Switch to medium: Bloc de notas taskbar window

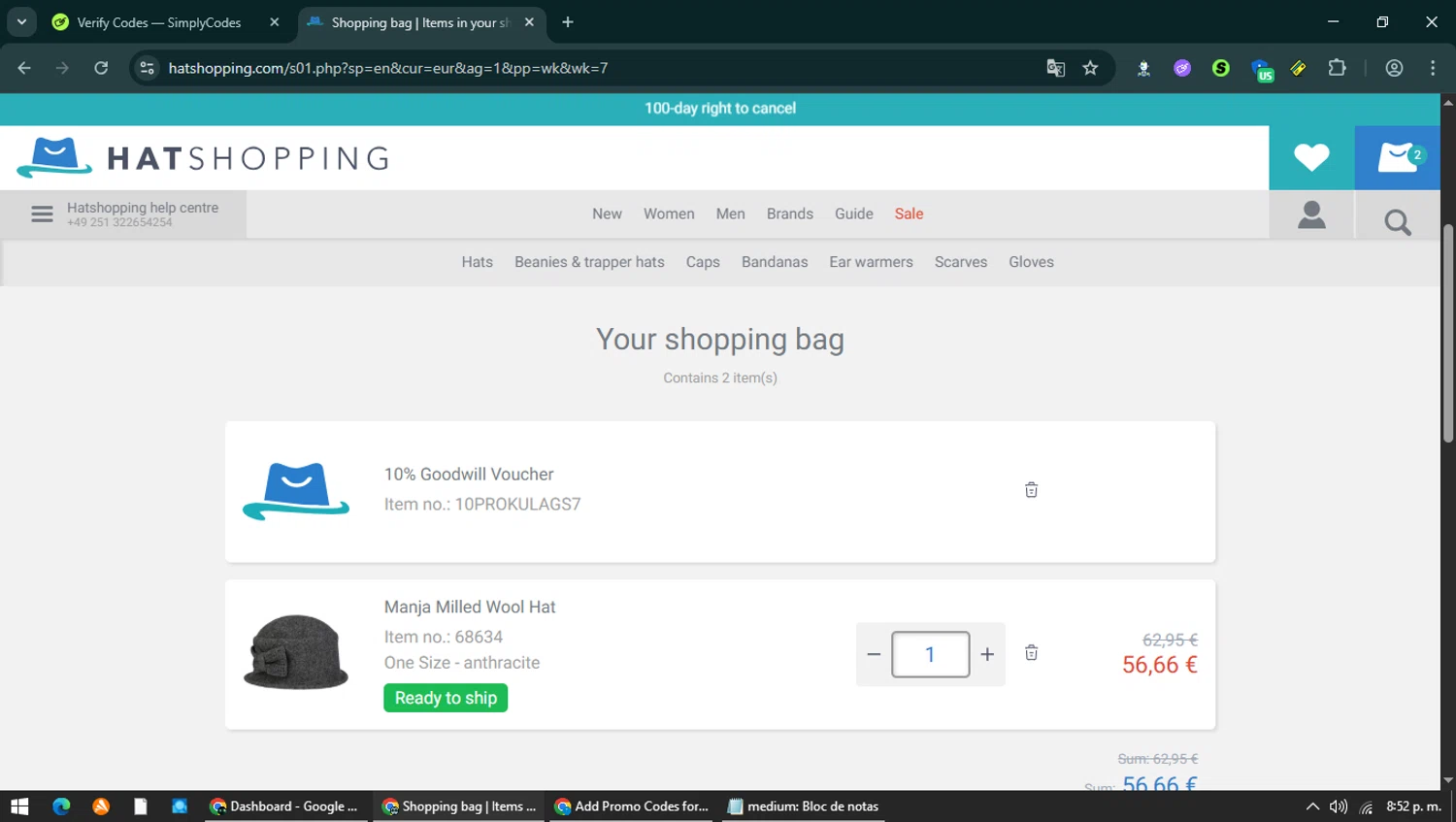(x=804, y=806)
